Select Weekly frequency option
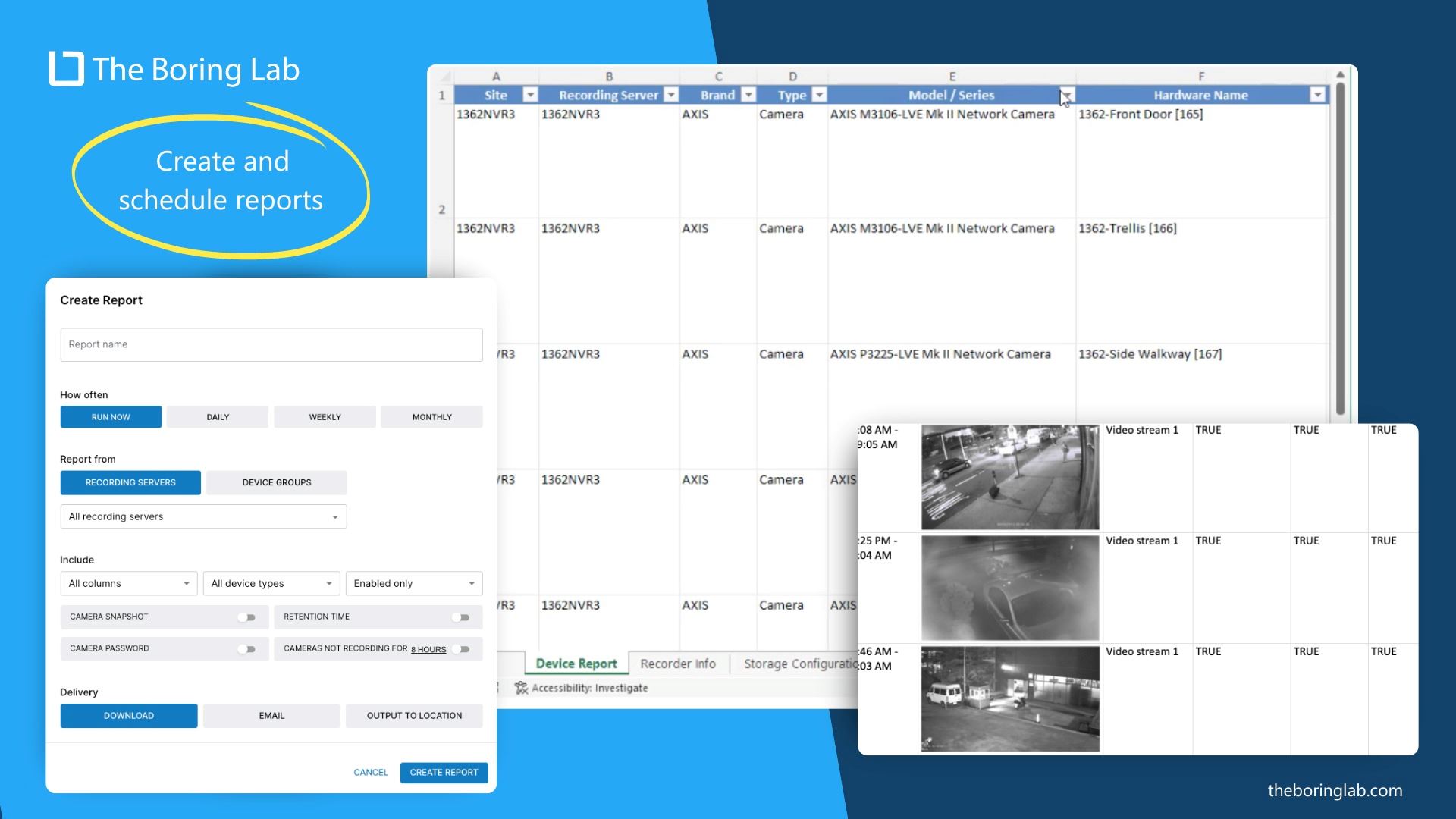1456x819 pixels. click(325, 417)
